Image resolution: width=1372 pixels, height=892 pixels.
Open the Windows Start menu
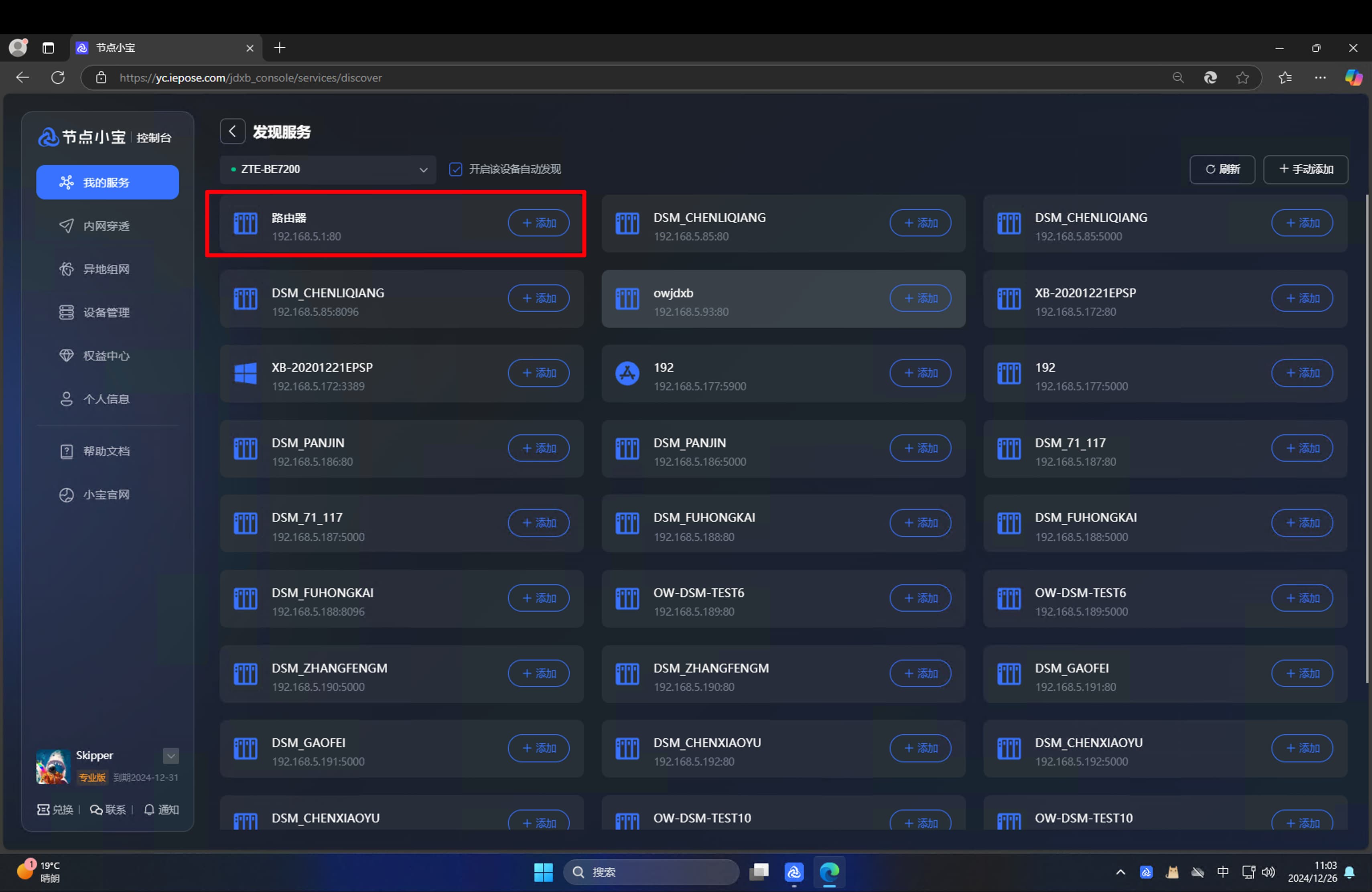[543, 872]
